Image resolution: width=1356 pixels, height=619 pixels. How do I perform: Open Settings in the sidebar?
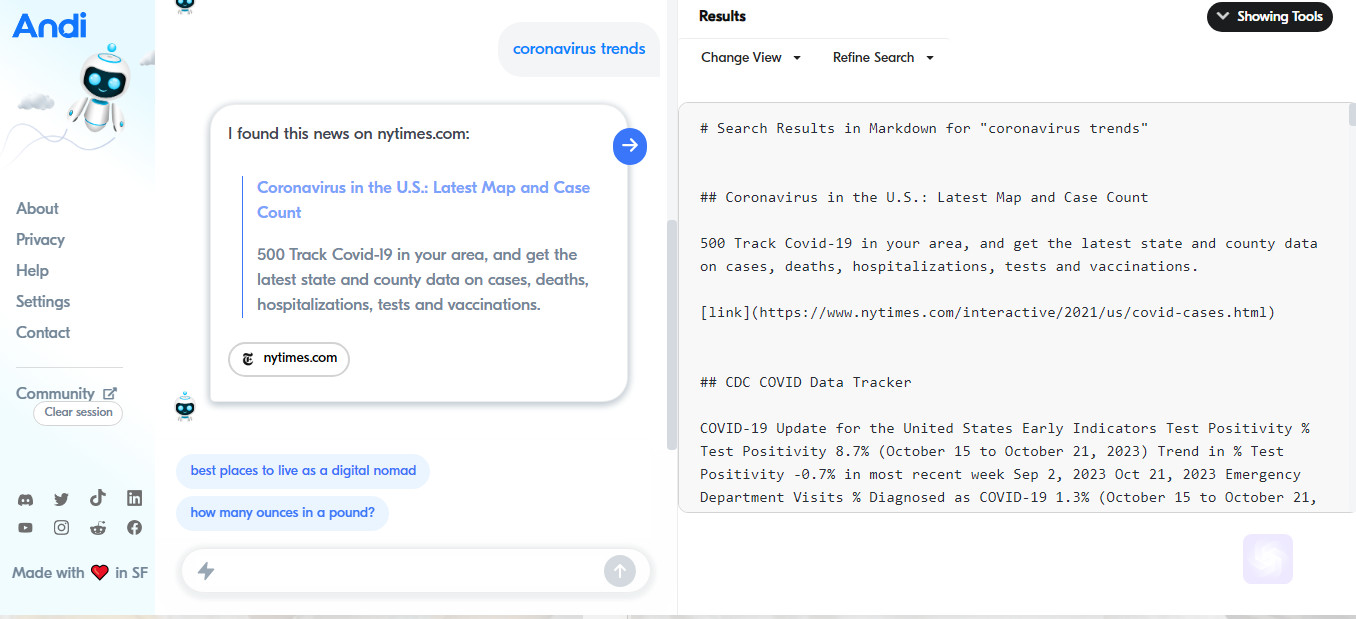click(x=43, y=301)
